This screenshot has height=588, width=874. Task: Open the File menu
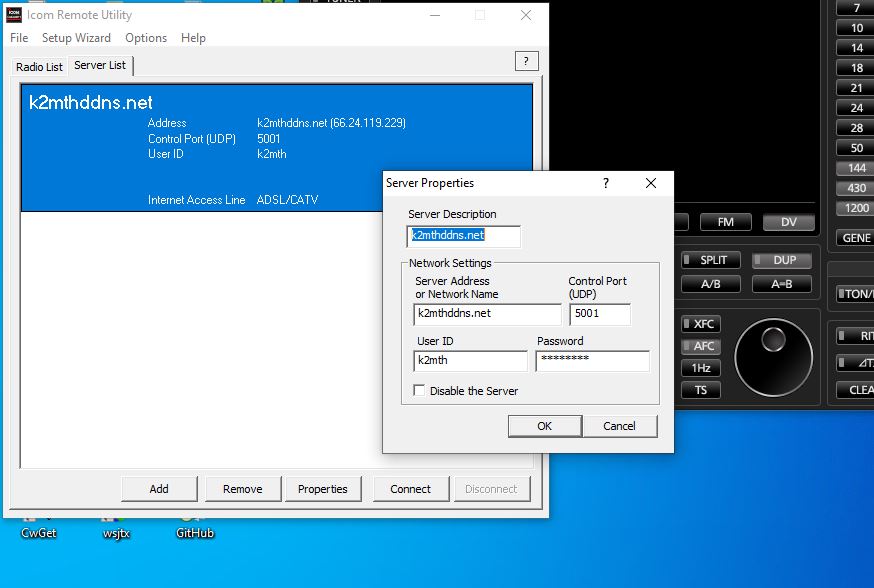click(x=19, y=38)
